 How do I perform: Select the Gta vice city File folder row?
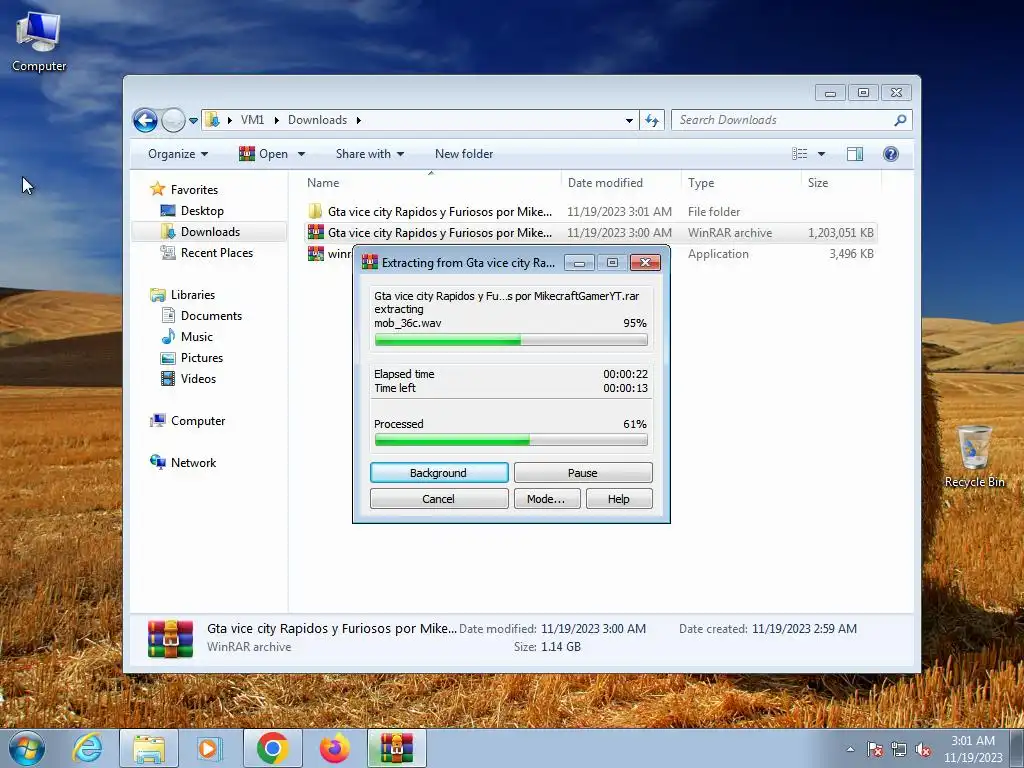pyautogui.click(x=590, y=212)
